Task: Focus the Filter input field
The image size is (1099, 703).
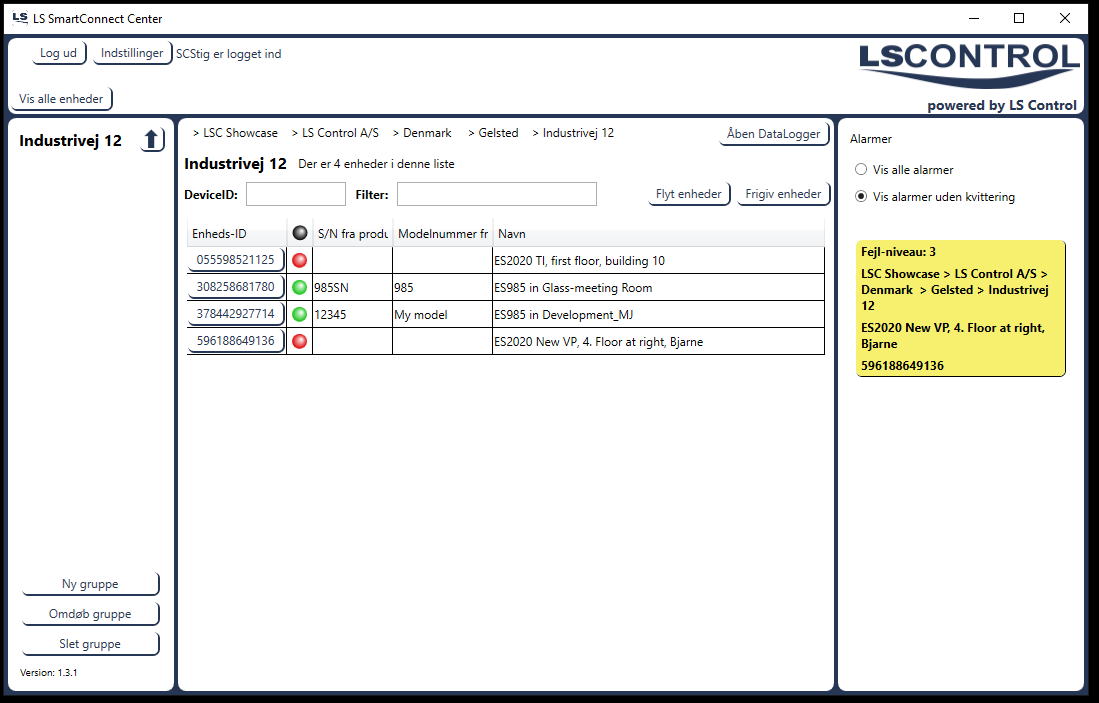Action: 497,194
